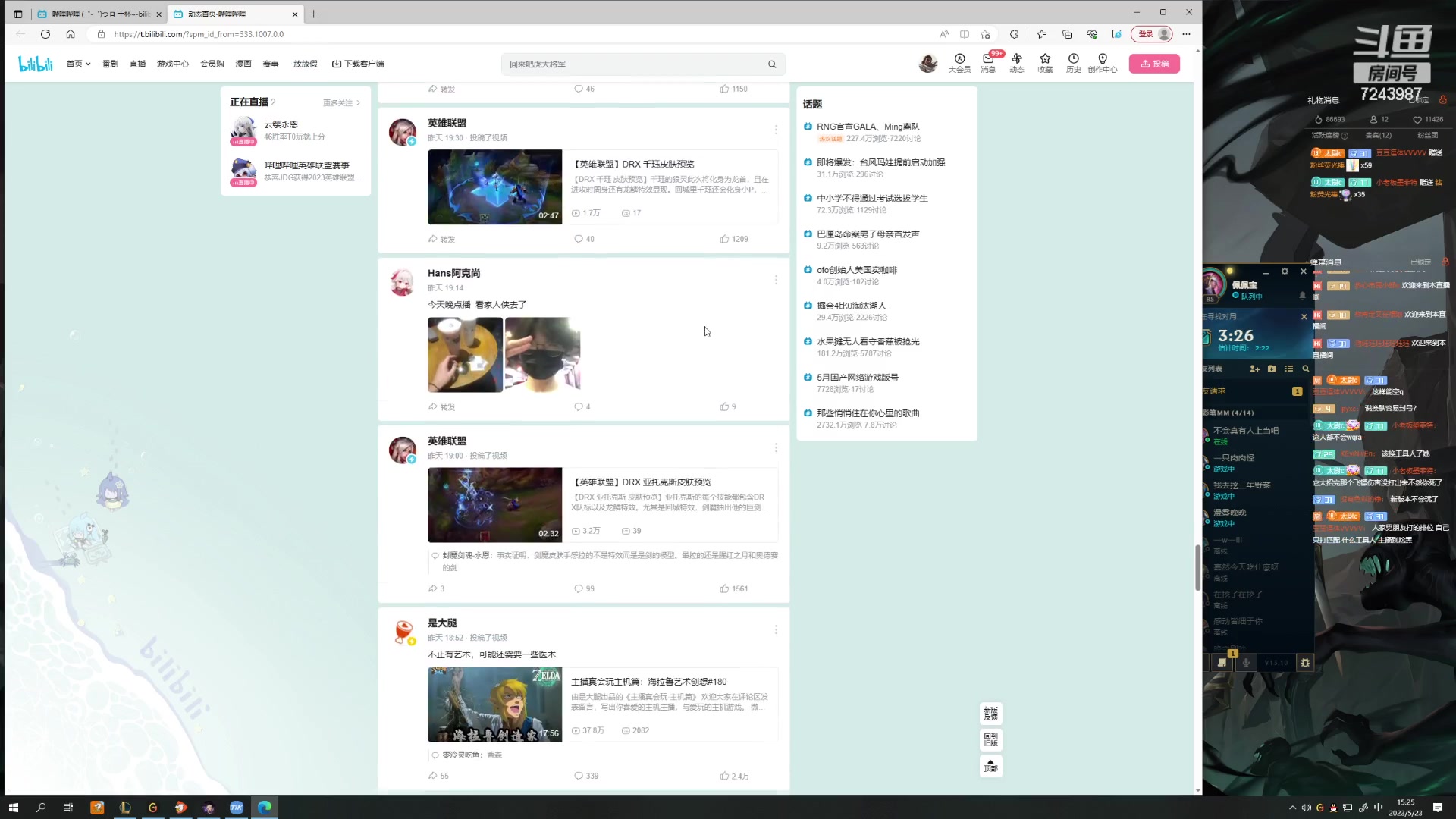Like the Hans阿克尚 post with 9 likes
This screenshot has height=819, width=1456.
click(728, 406)
